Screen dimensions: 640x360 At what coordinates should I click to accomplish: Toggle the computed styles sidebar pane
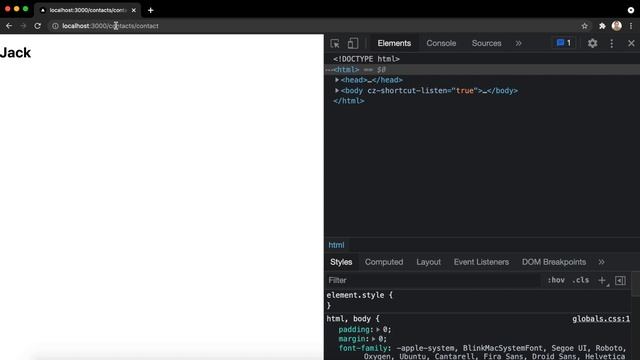[x=620, y=280]
